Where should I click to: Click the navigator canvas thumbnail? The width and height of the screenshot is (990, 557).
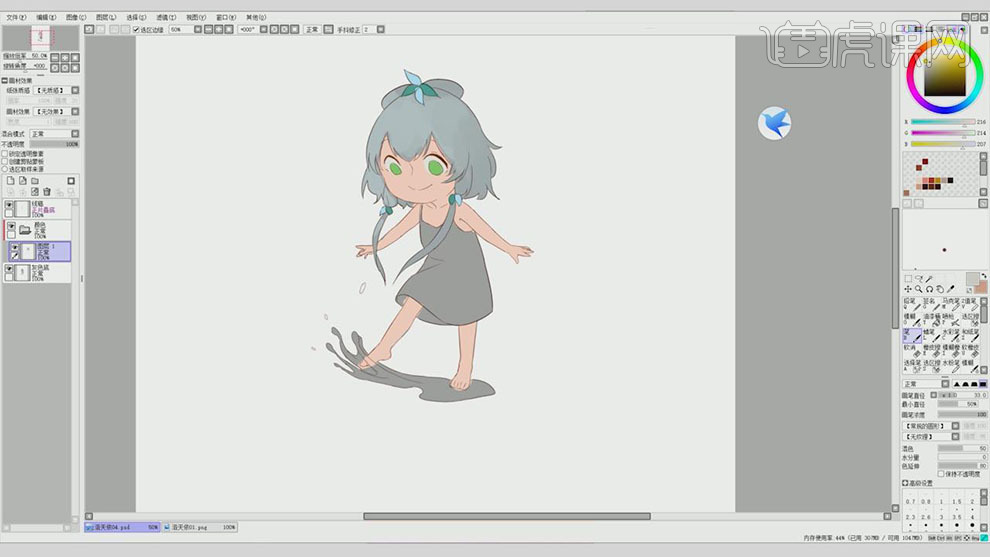41,38
